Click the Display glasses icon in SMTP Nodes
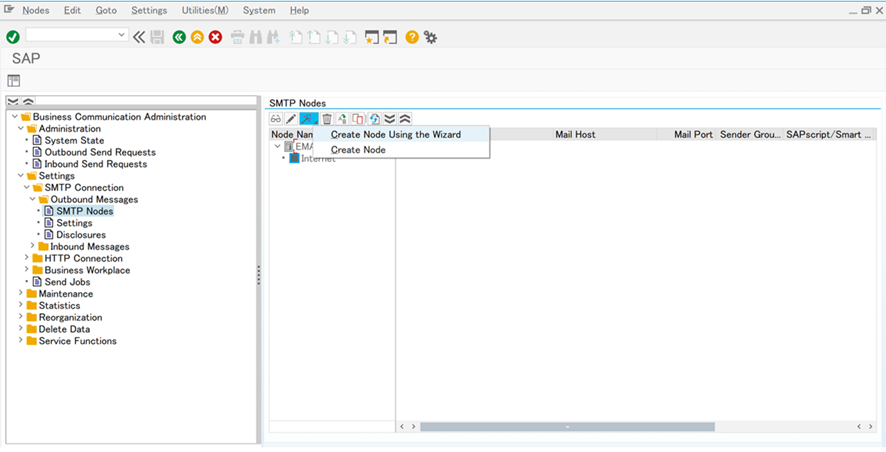The width and height of the screenshot is (886, 452). 276,119
